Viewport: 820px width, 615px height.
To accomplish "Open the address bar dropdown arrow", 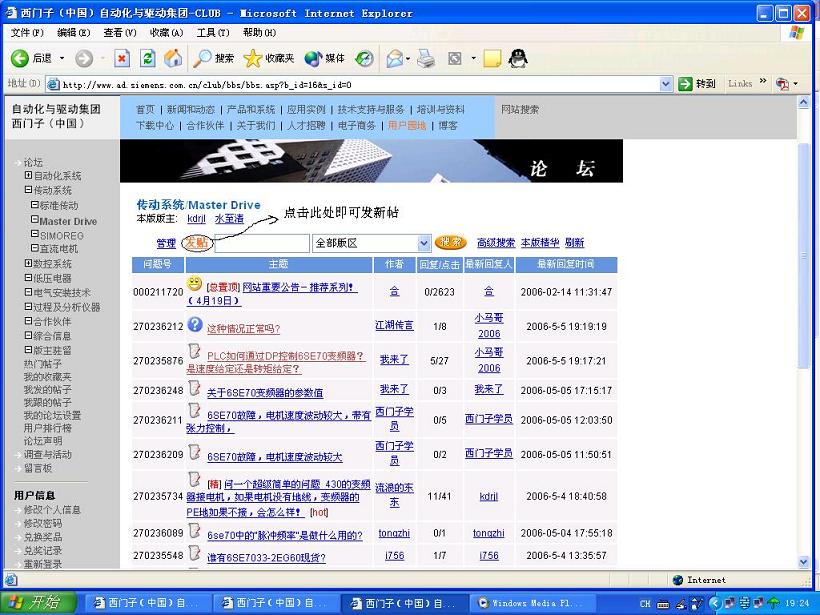I will click(x=666, y=84).
